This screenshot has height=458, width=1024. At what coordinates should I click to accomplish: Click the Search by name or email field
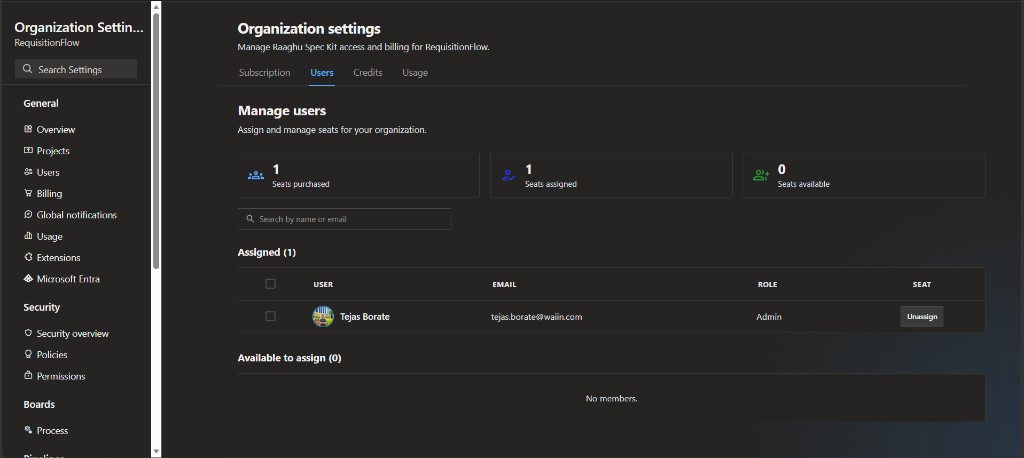tap(344, 219)
